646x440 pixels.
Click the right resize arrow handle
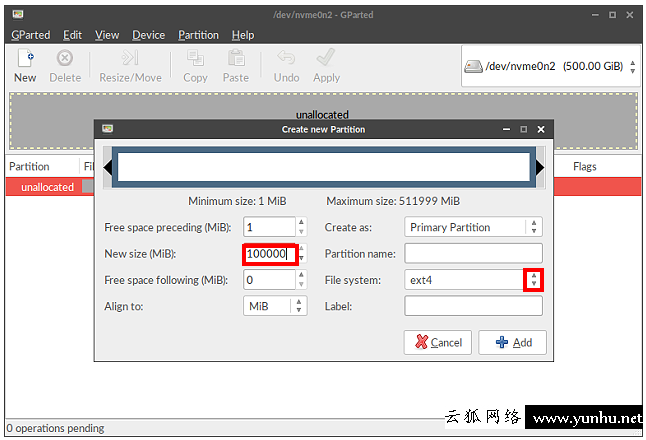point(540,167)
